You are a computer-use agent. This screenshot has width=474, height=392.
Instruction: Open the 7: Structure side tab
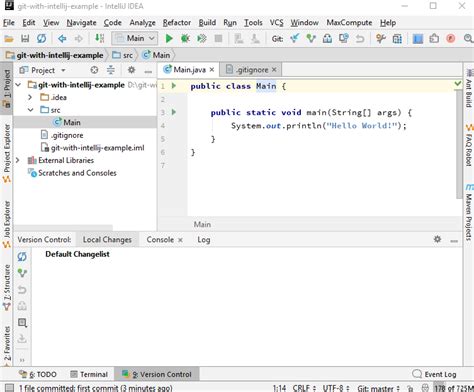7,287
